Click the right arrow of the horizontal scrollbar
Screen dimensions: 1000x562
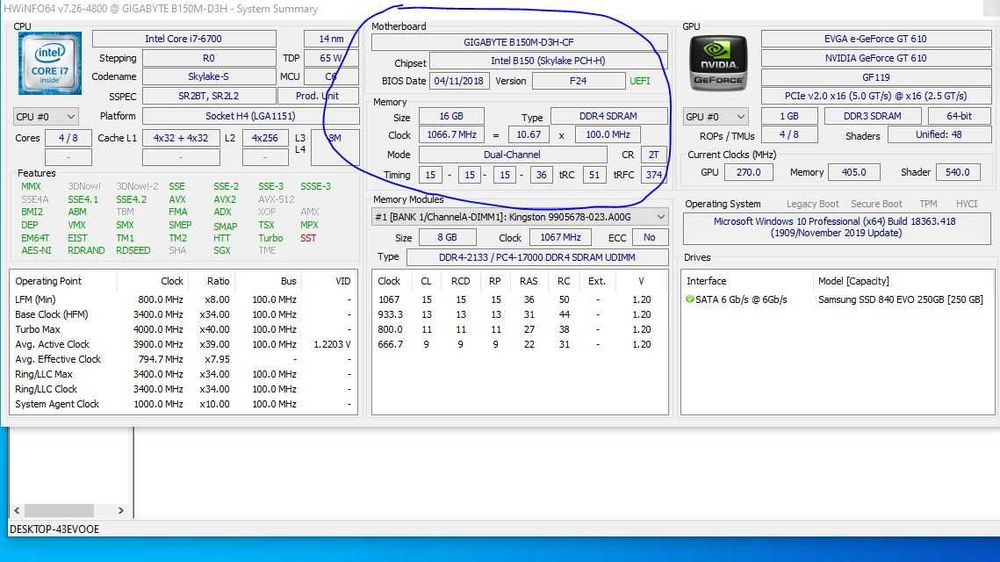121,510
